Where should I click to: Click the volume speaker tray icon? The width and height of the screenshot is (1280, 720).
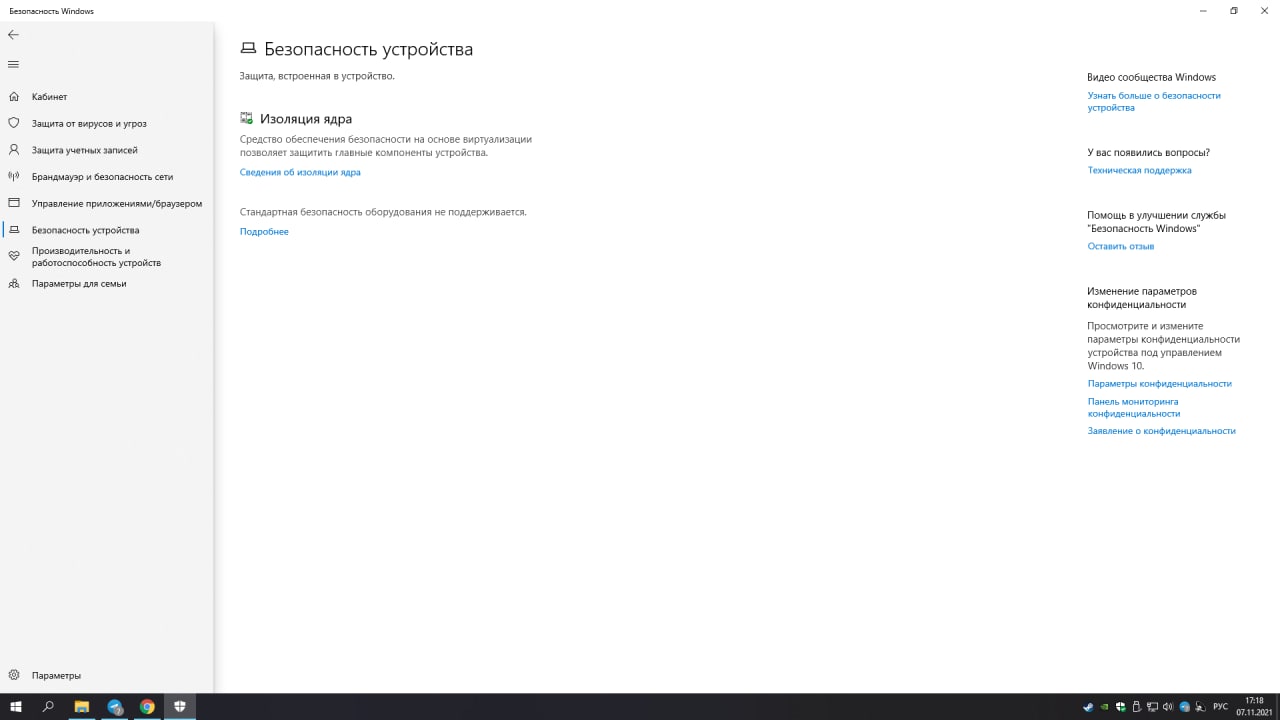pyautogui.click(x=1168, y=707)
